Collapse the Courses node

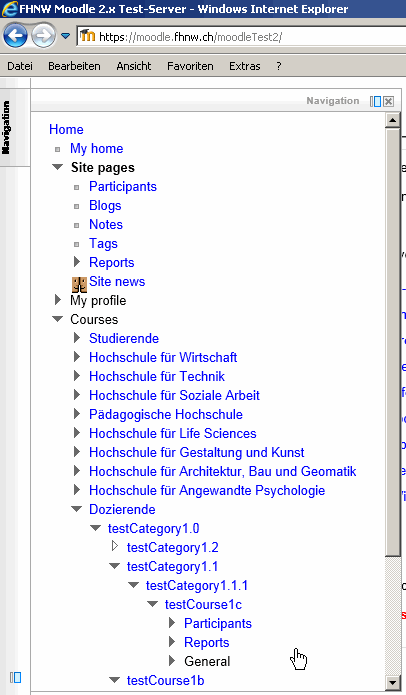pos(58,319)
